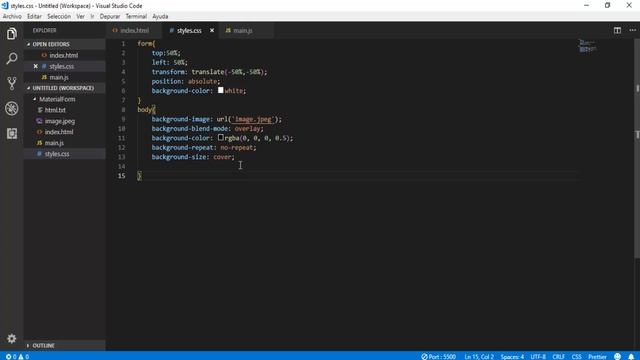
Task: Open the Search view in activity bar
Action: 11,58
